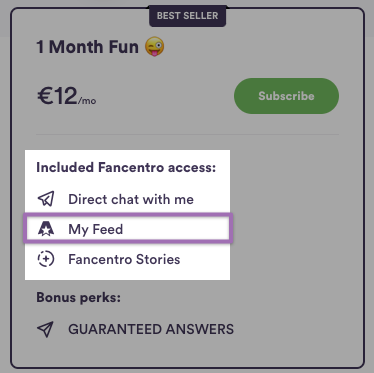The height and width of the screenshot is (373, 374).
Task: Click the GUARANTEED ANSWERS perk text
Action: (x=151, y=329)
